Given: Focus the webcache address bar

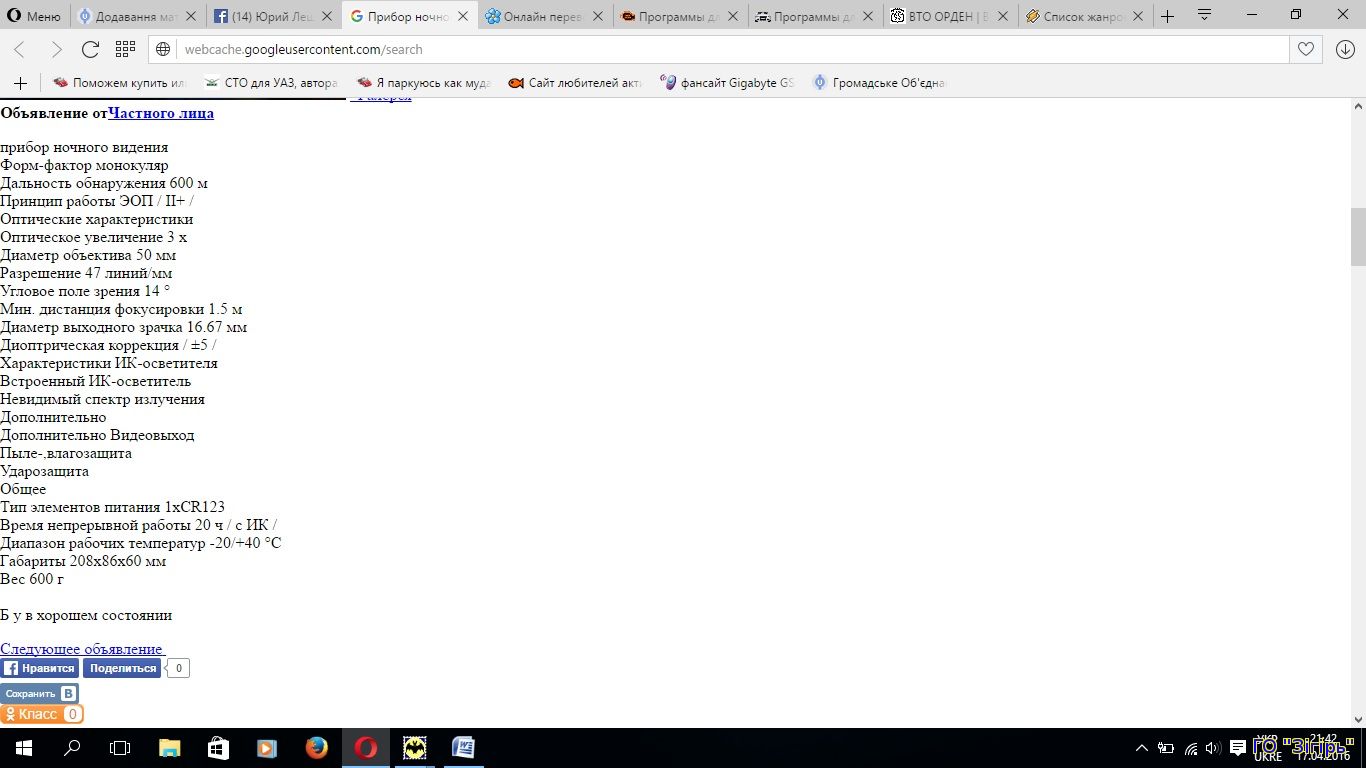Looking at the screenshot, I should tap(718, 49).
